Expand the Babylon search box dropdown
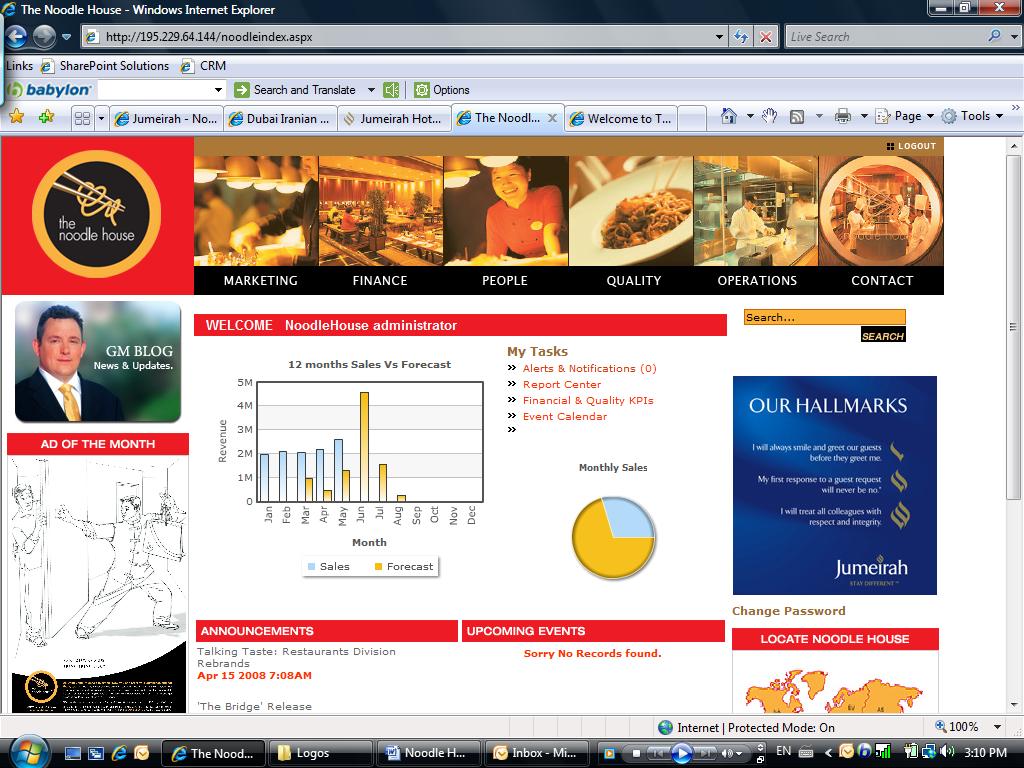Viewport: 1024px width, 768px height. click(218, 90)
